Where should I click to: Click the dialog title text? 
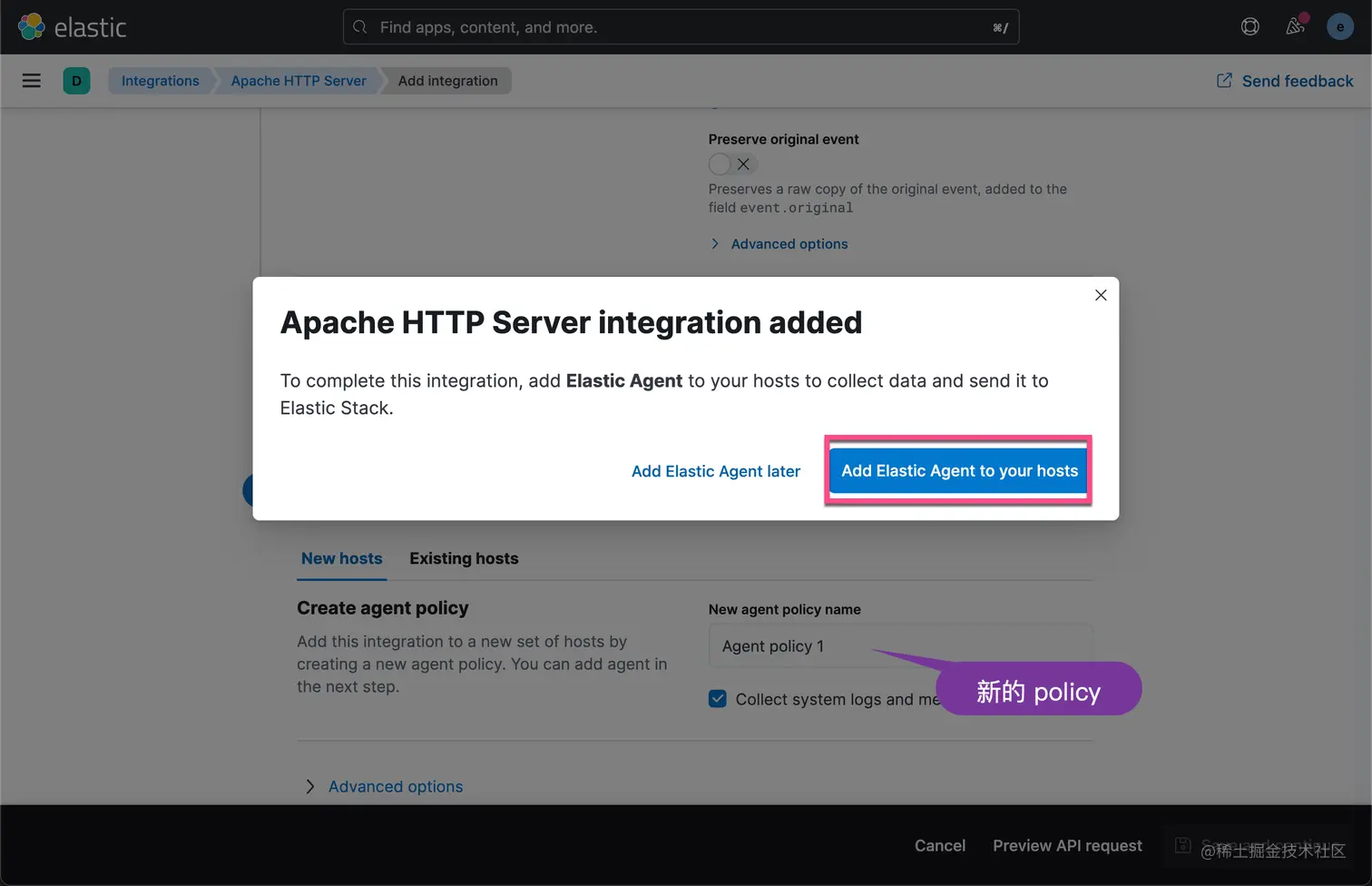[x=571, y=322]
